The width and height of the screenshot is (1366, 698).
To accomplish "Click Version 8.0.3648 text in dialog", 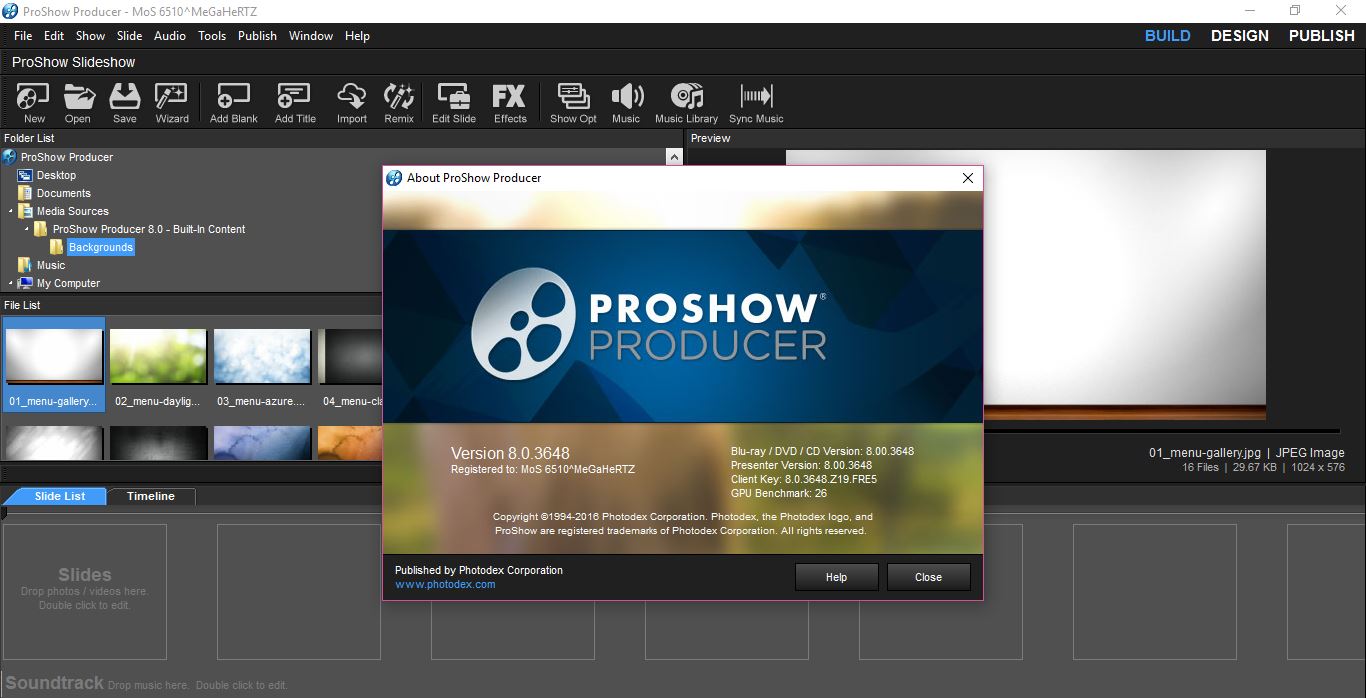I will point(510,453).
